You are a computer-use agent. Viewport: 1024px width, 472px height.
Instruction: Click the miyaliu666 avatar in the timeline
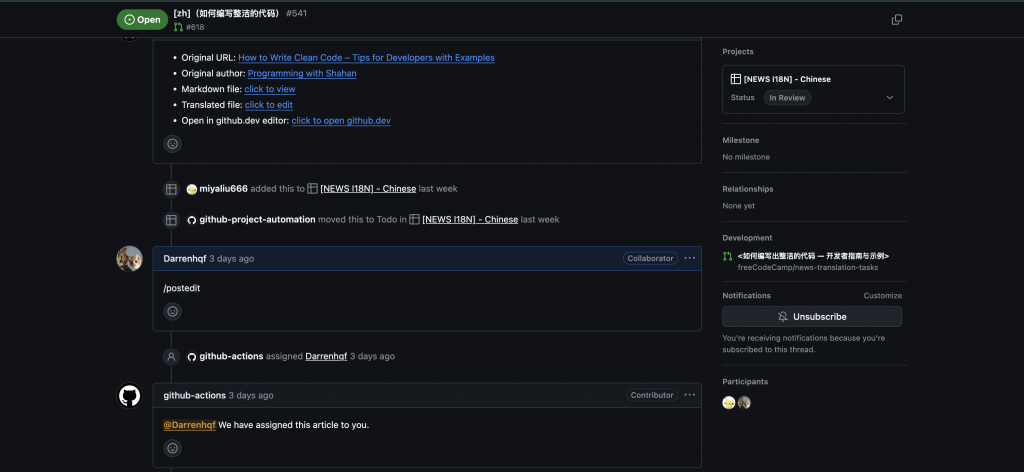click(x=191, y=189)
